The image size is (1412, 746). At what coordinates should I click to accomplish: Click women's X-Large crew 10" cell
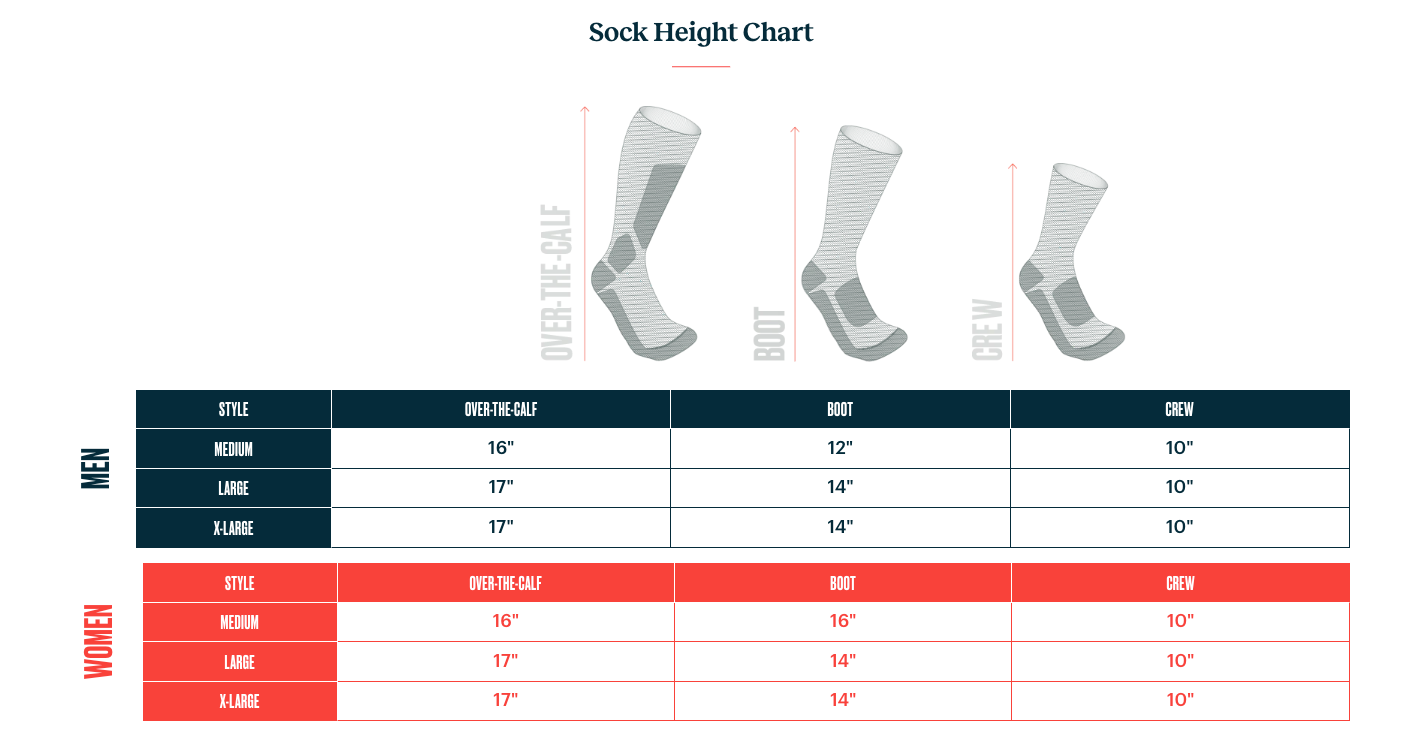coord(1180,700)
